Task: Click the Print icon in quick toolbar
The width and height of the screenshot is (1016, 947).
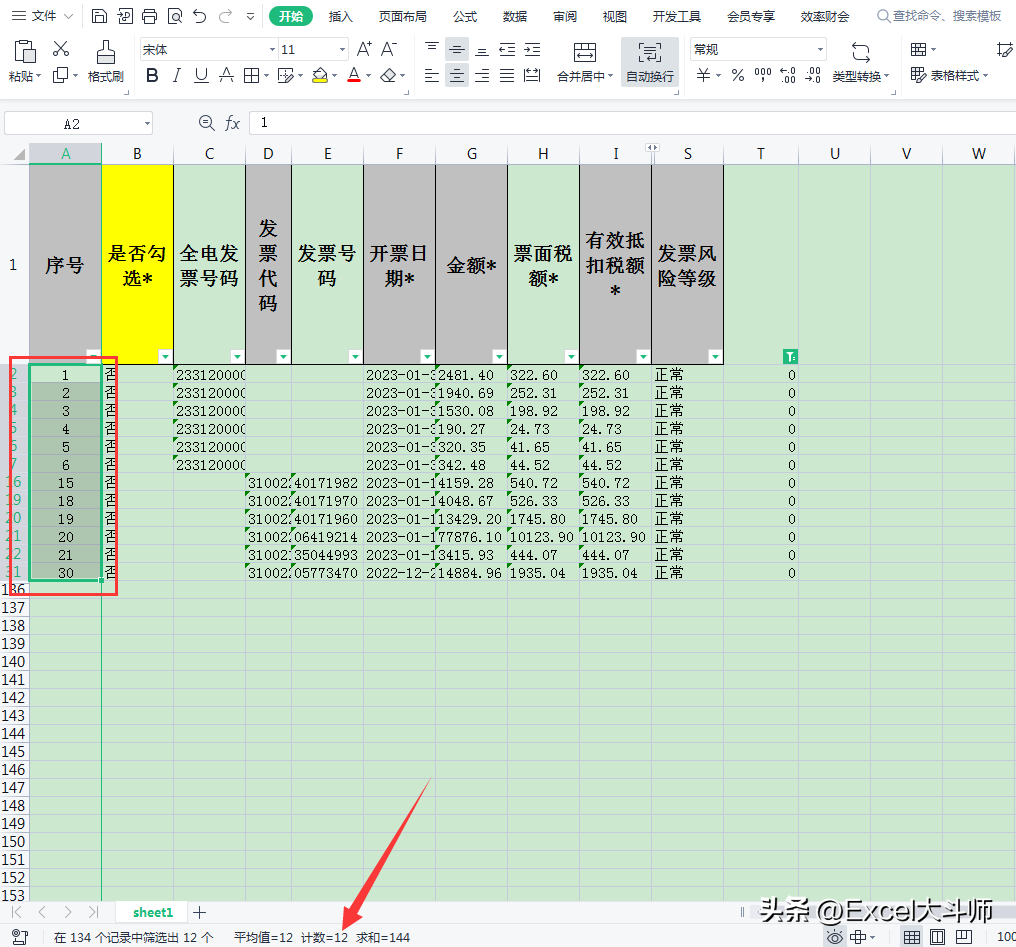Action: click(x=149, y=16)
